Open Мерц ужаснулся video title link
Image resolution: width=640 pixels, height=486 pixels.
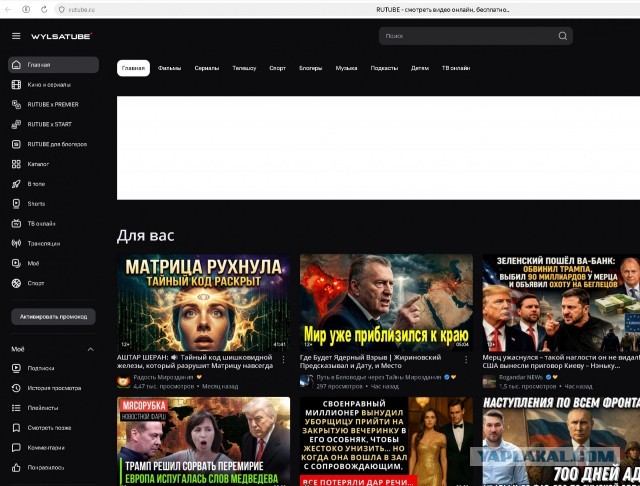pyautogui.click(x=561, y=362)
